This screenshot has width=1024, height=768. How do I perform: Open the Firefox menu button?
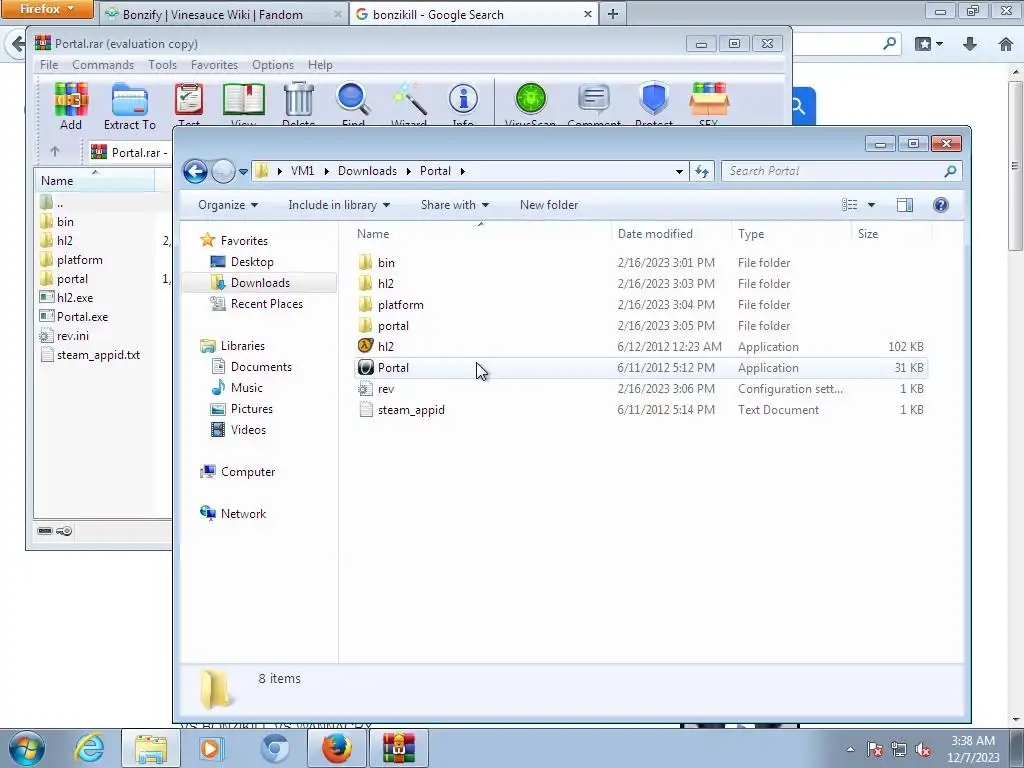47,9
